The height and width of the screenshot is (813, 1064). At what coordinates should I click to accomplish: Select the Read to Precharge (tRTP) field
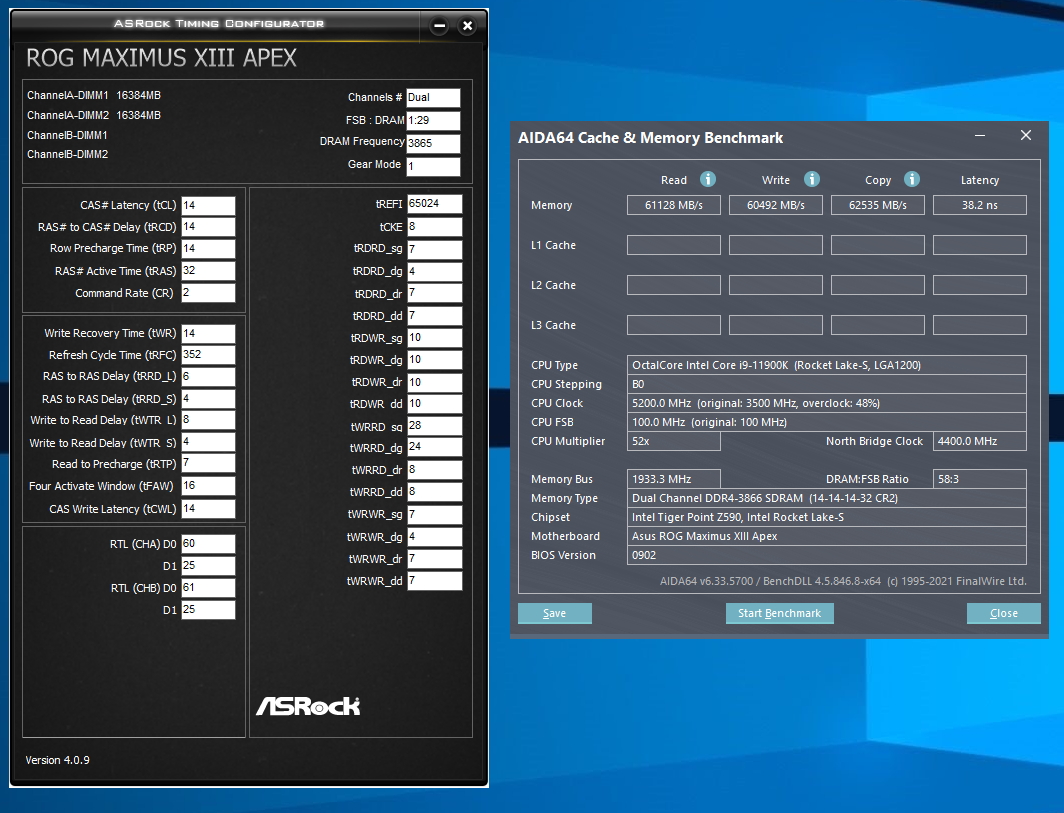[x=208, y=464]
